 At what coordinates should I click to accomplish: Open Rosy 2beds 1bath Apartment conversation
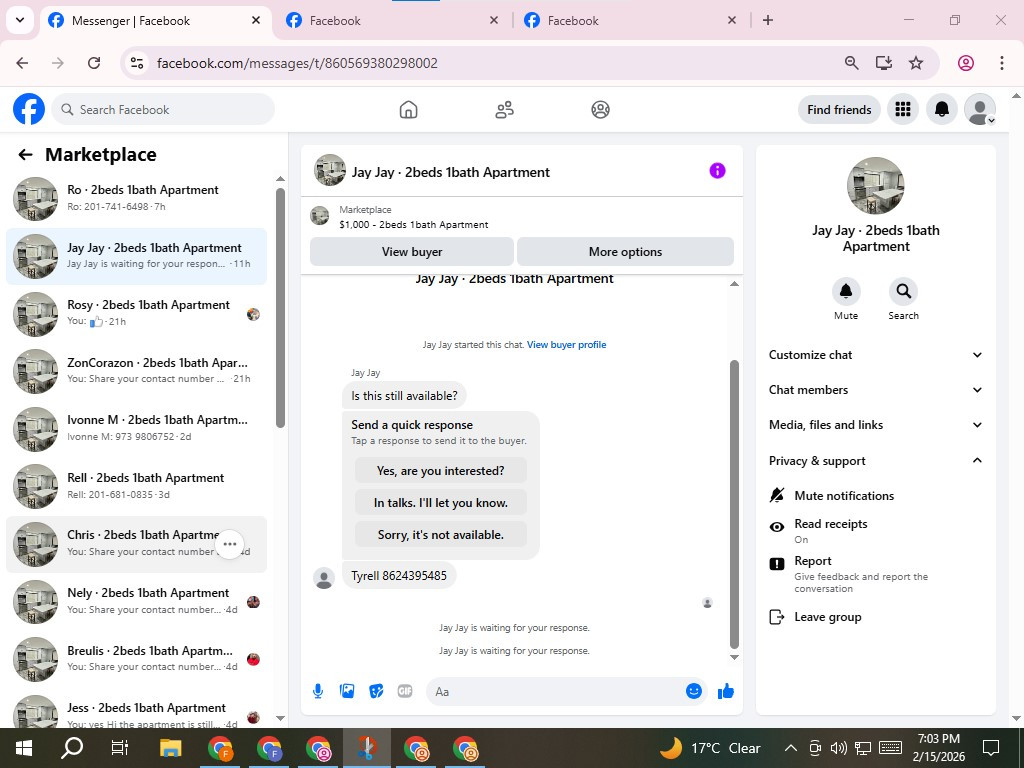coord(136,313)
